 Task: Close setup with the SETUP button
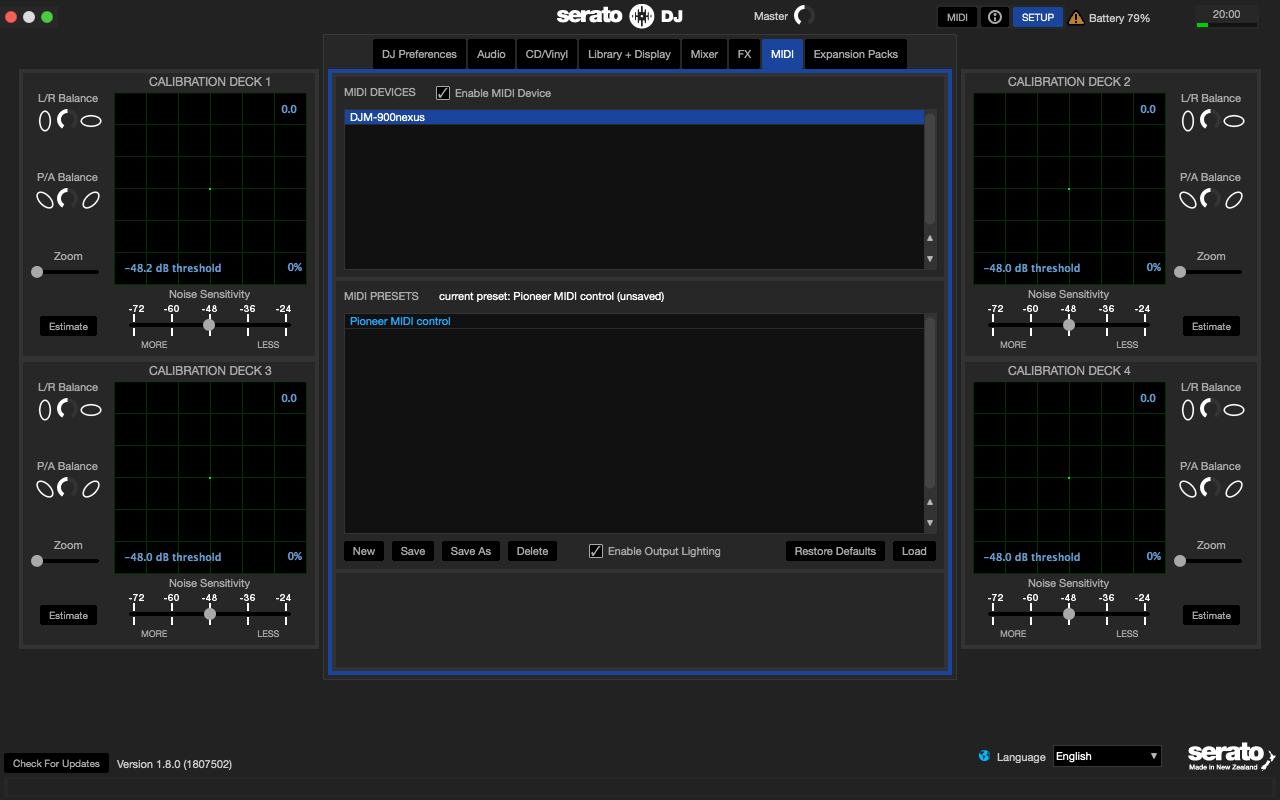pos(1038,17)
